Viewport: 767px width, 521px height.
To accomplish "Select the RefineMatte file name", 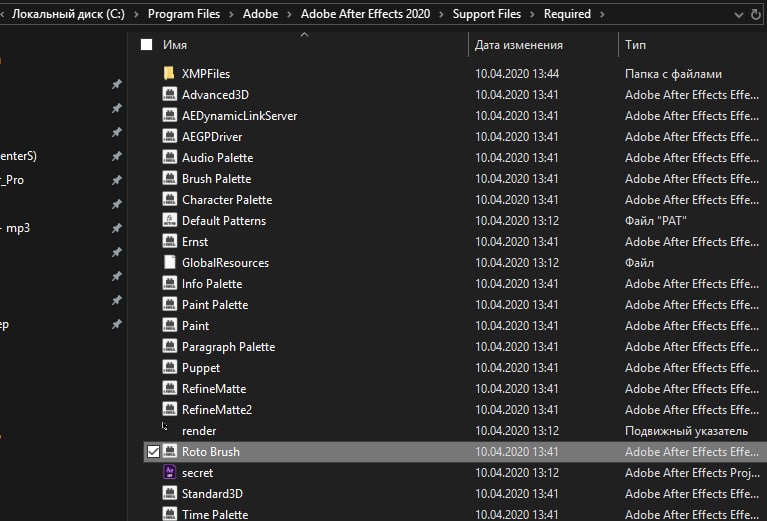I will (x=214, y=389).
